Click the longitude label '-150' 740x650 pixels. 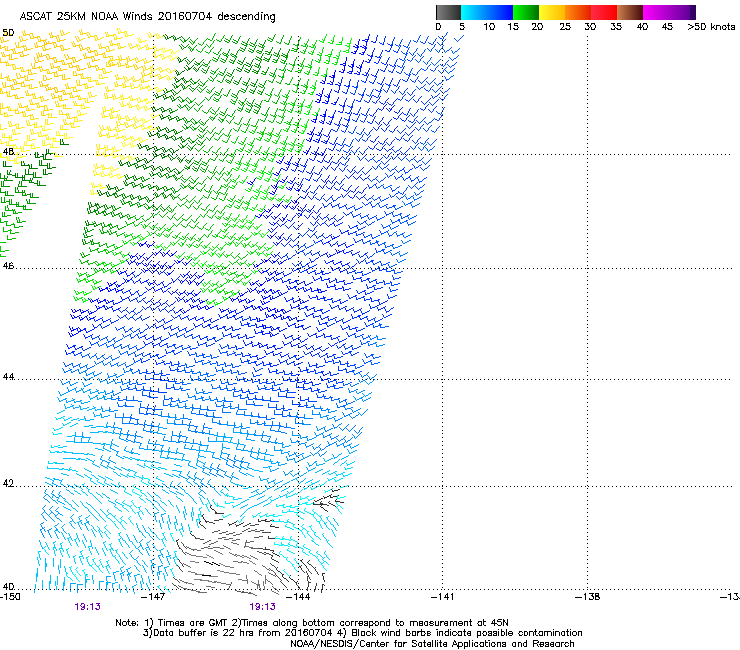coord(10,597)
